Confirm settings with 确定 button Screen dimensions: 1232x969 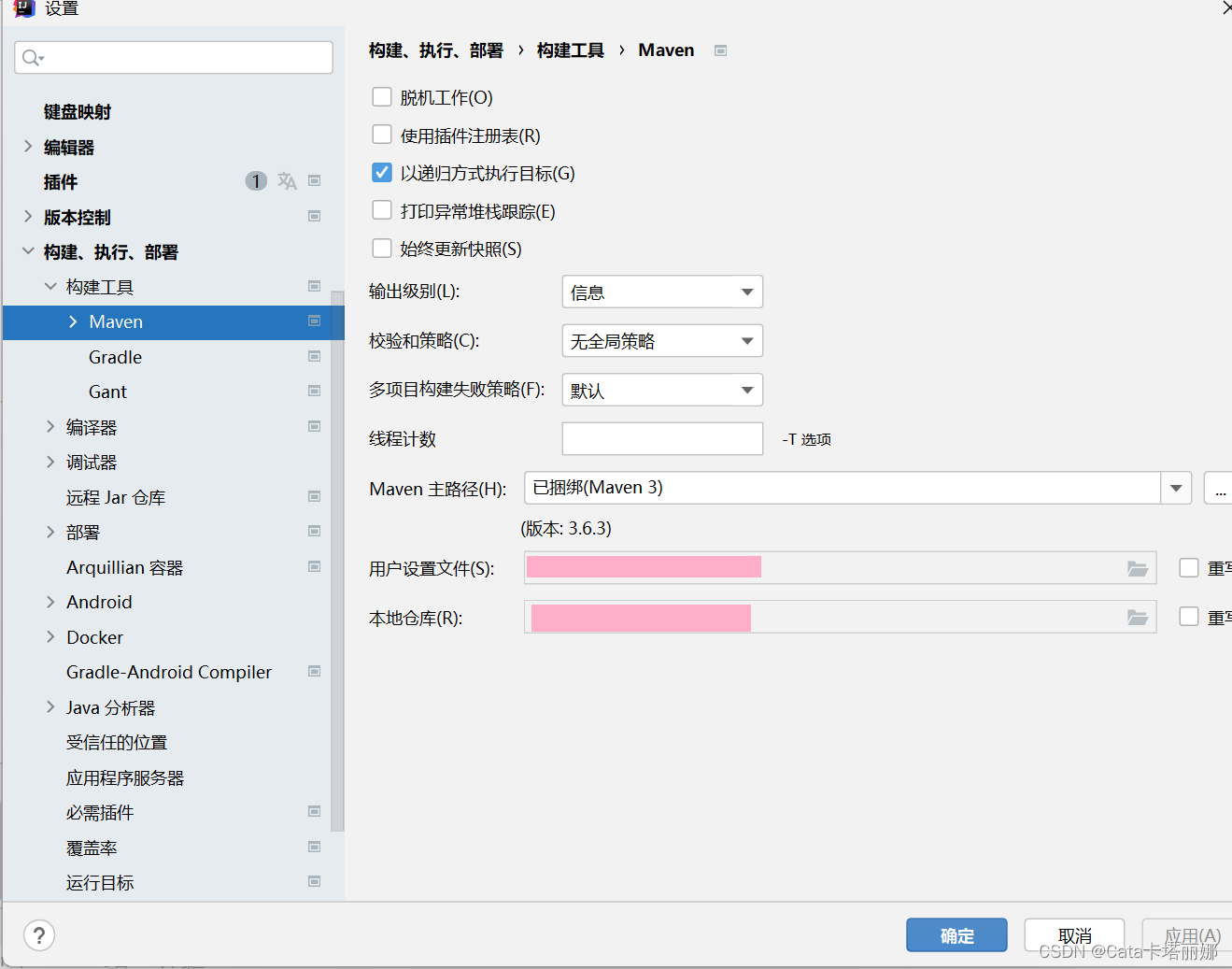click(x=956, y=935)
